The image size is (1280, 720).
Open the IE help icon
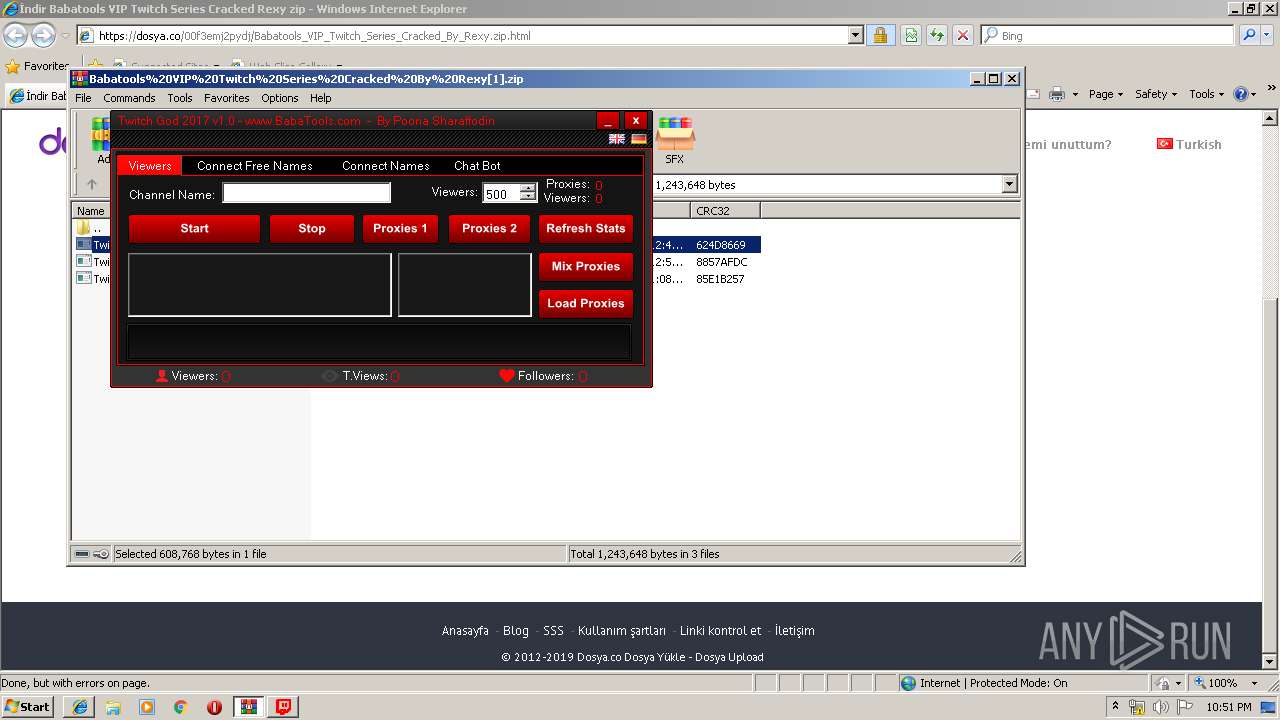(1240, 94)
